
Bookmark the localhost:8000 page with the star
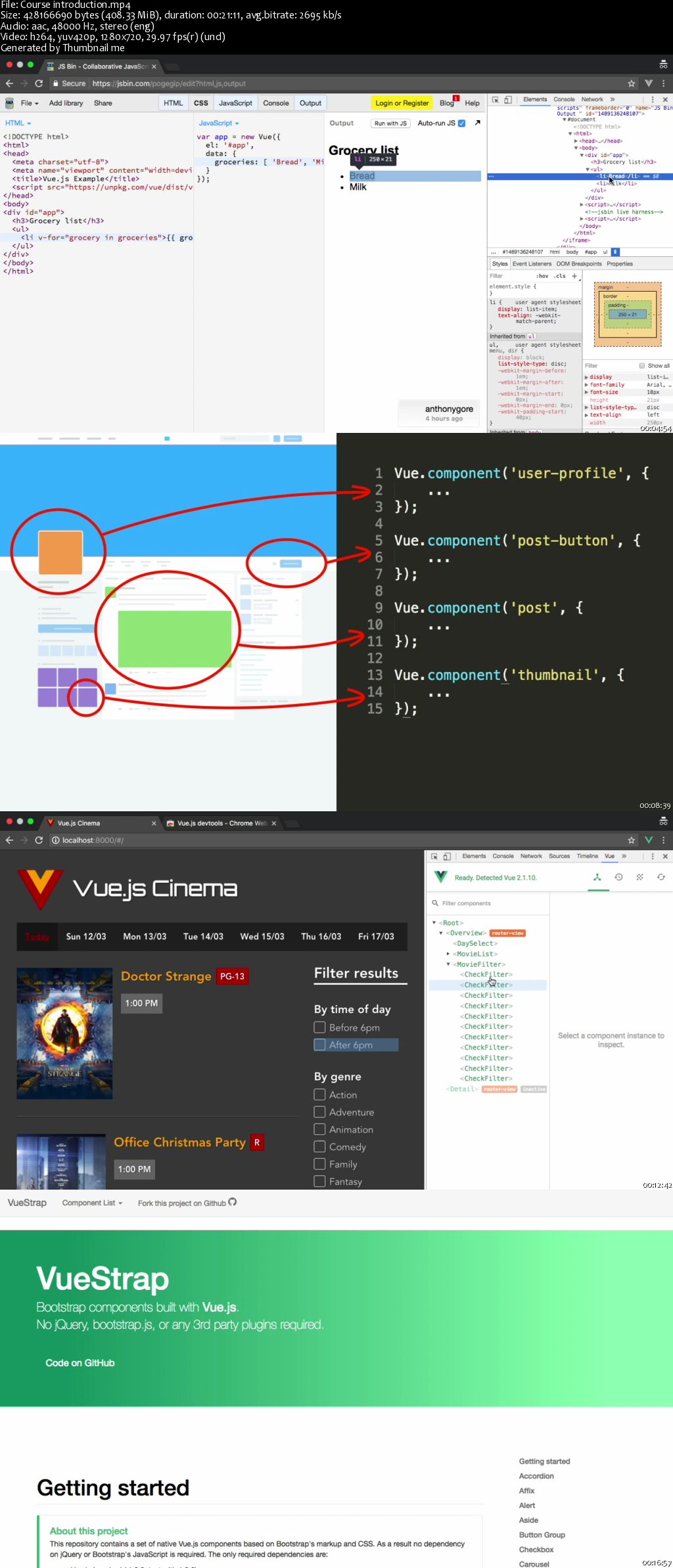point(632,840)
